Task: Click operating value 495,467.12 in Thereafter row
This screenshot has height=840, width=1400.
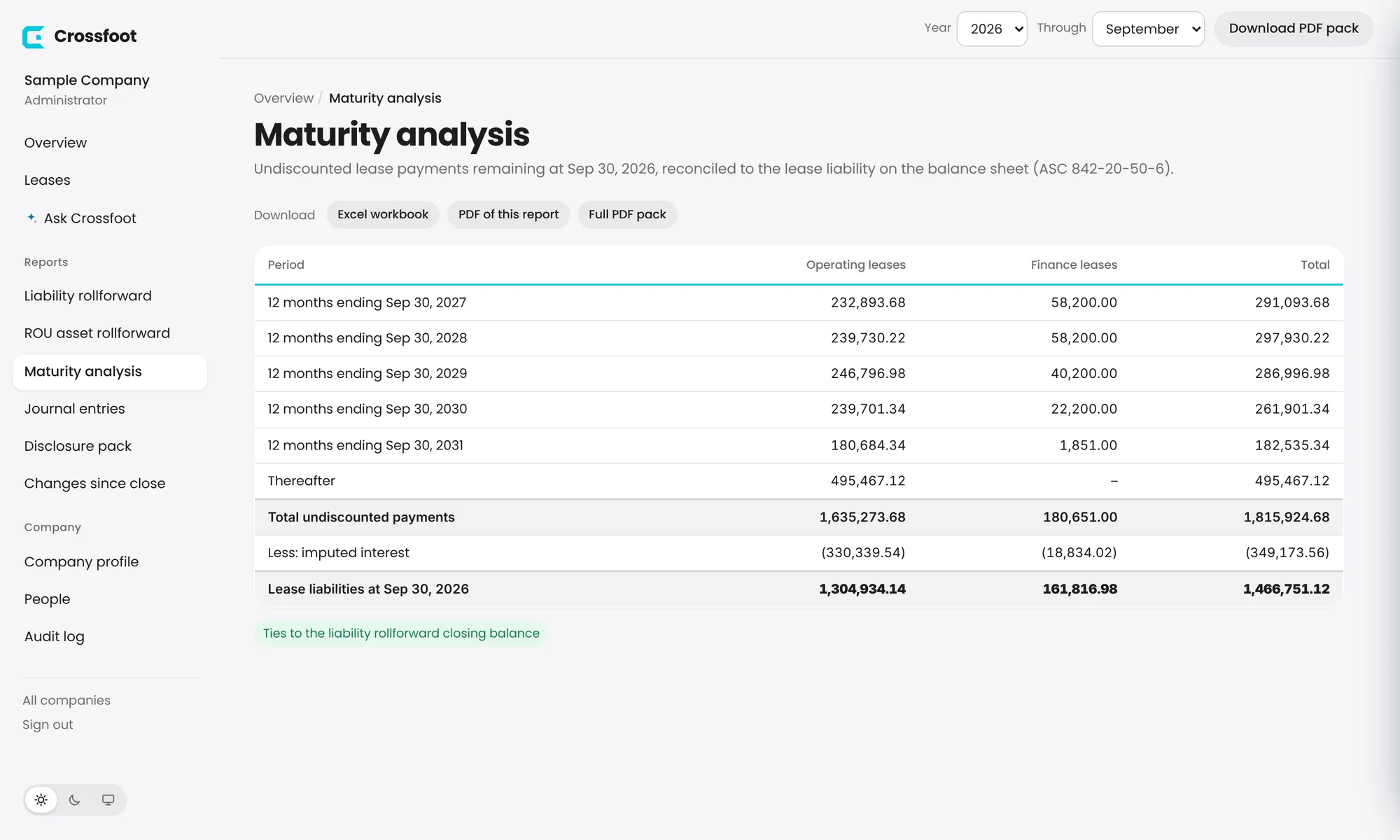Action: [x=868, y=481]
